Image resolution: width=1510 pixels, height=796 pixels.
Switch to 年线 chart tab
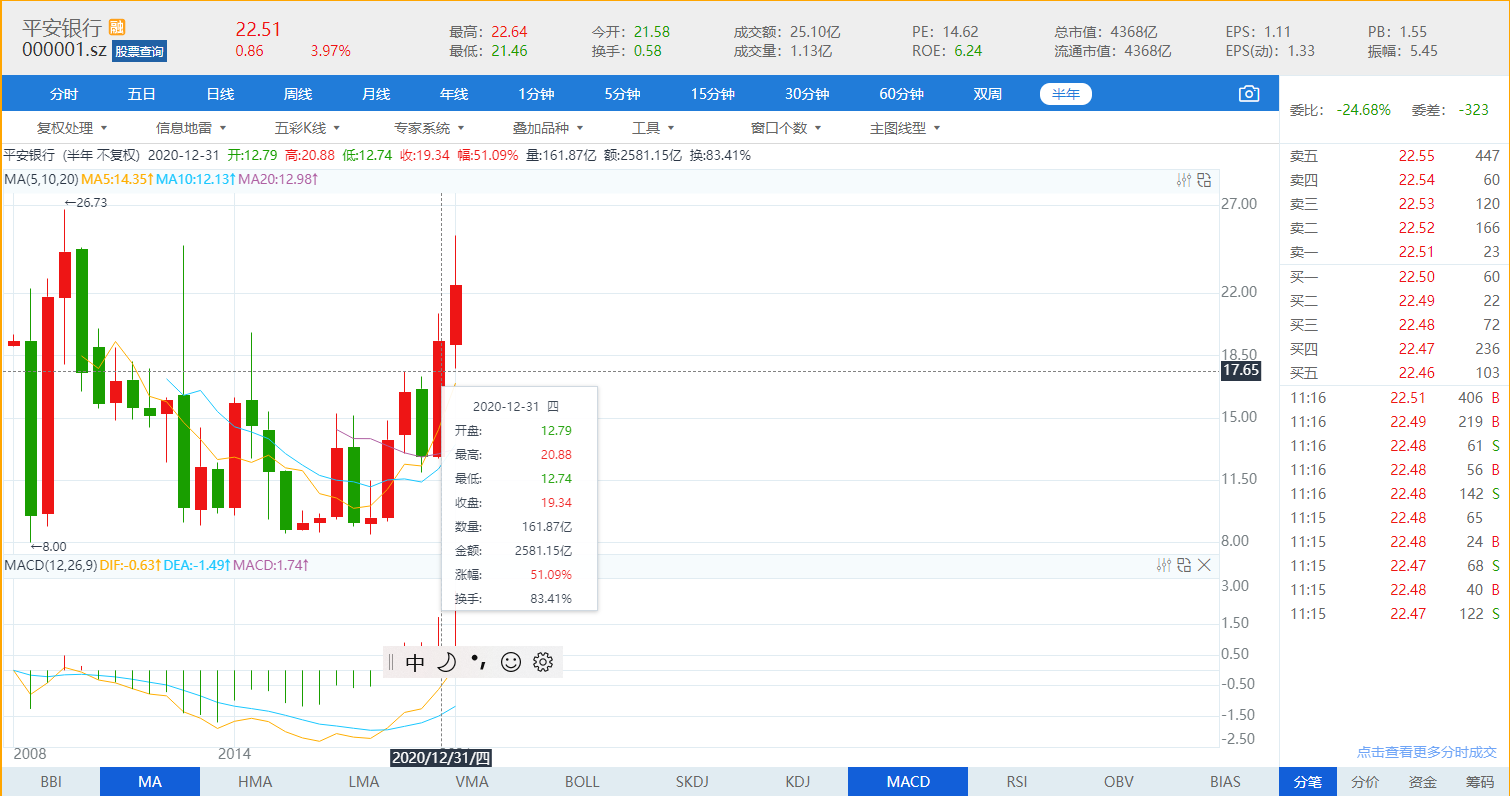coord(454,94)
